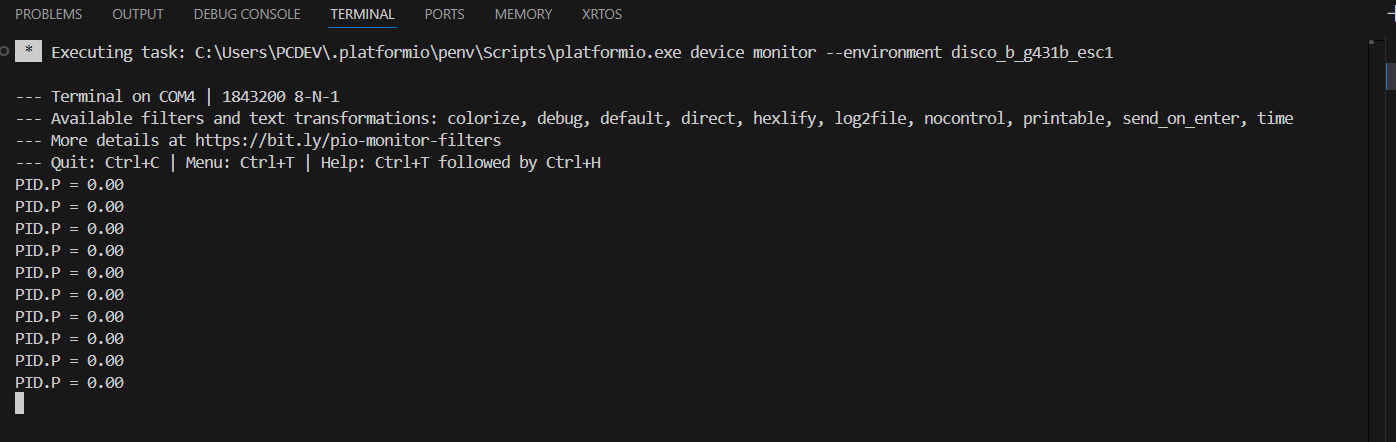1396x442 pixels.
Task: Click the new terminal plus icon
Action: 1391,14
